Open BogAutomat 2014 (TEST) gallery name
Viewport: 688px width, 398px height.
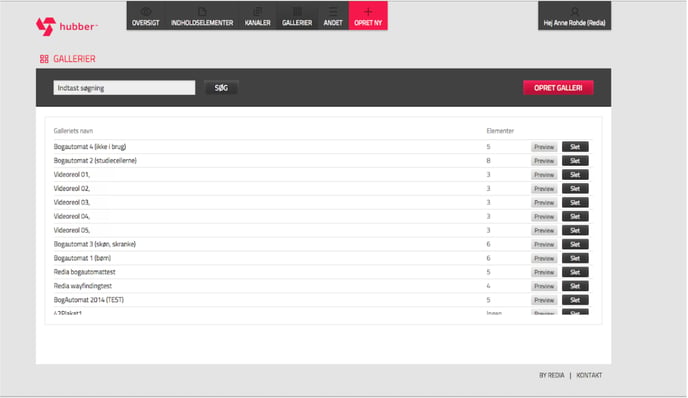click(89, 300)
